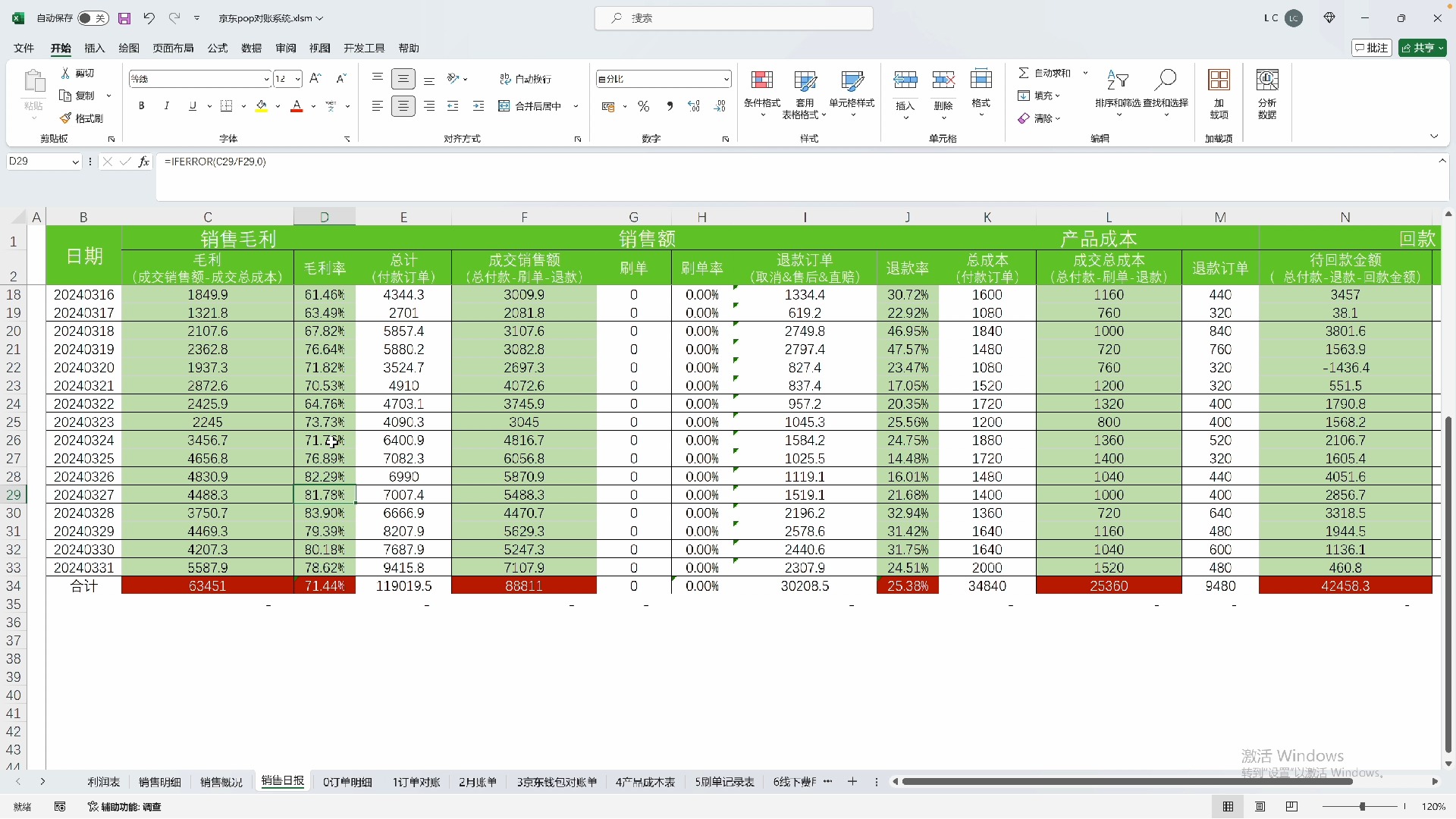The height and width of the screenshot is (819, 1456).
Task: Switch to Page Break Preview
Action: 1292,807
